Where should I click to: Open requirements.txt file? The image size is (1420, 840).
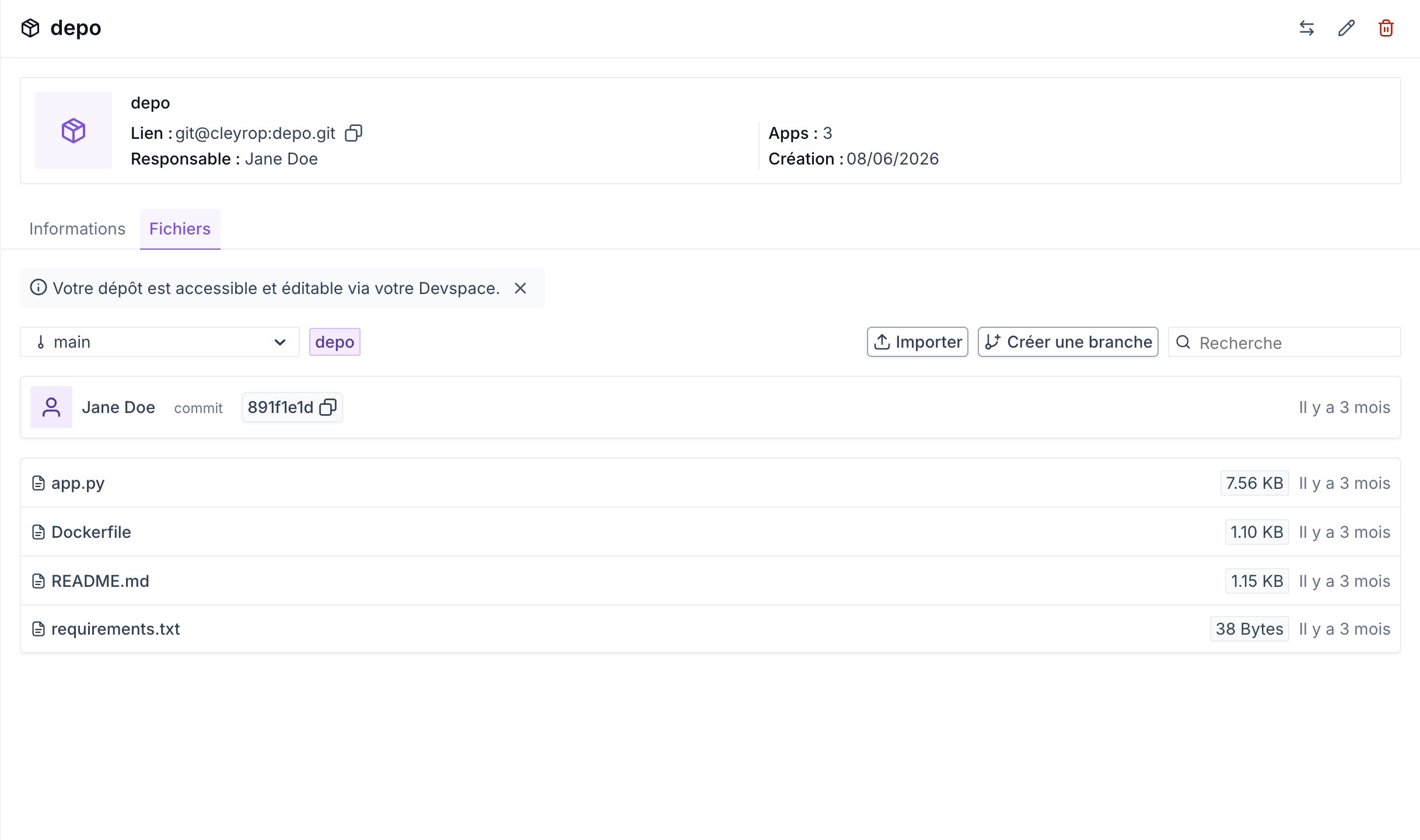click(x=116, y=629)
